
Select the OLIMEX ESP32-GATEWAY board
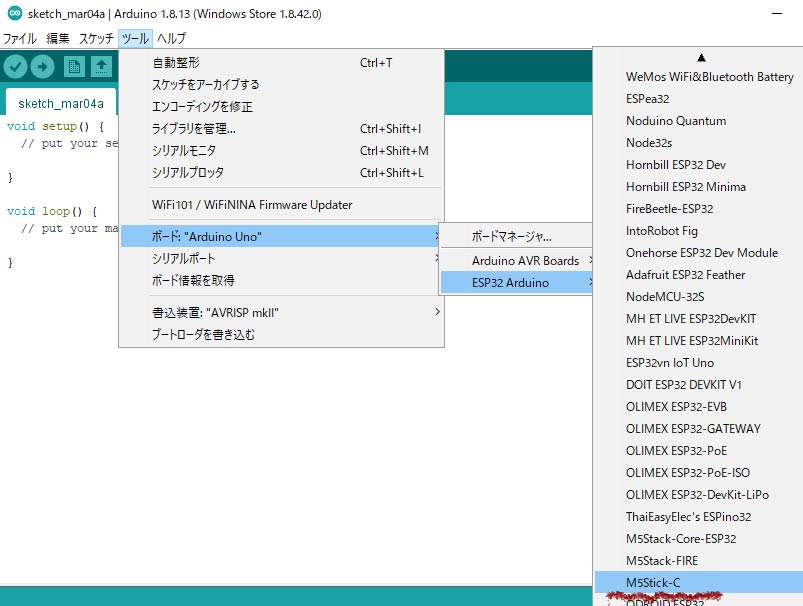coord(699,429)
